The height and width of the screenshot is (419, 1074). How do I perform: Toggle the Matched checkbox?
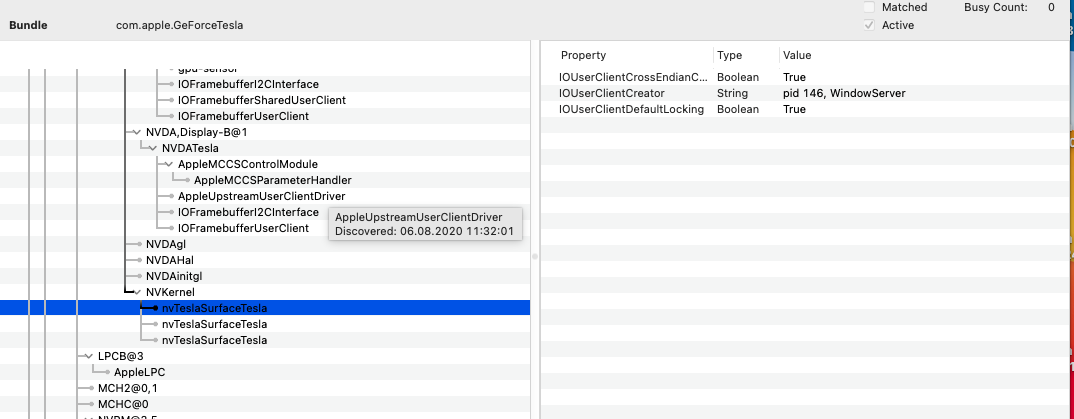(x=869, y=8)
